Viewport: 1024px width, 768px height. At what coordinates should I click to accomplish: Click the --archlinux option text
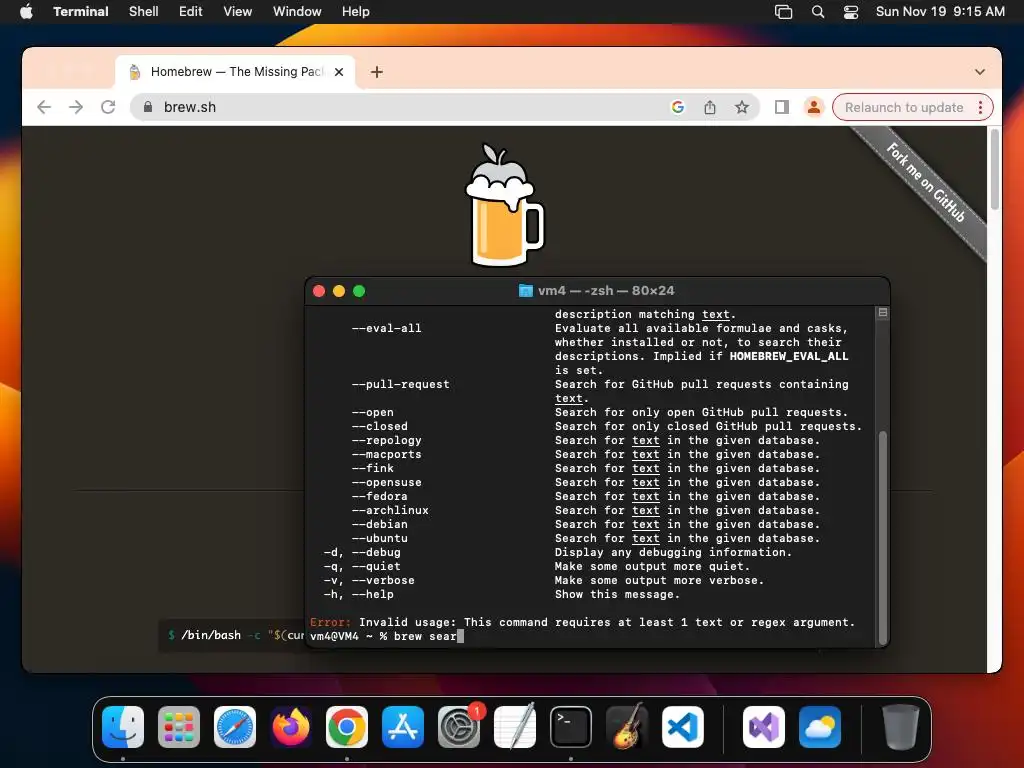click(390, 511)
